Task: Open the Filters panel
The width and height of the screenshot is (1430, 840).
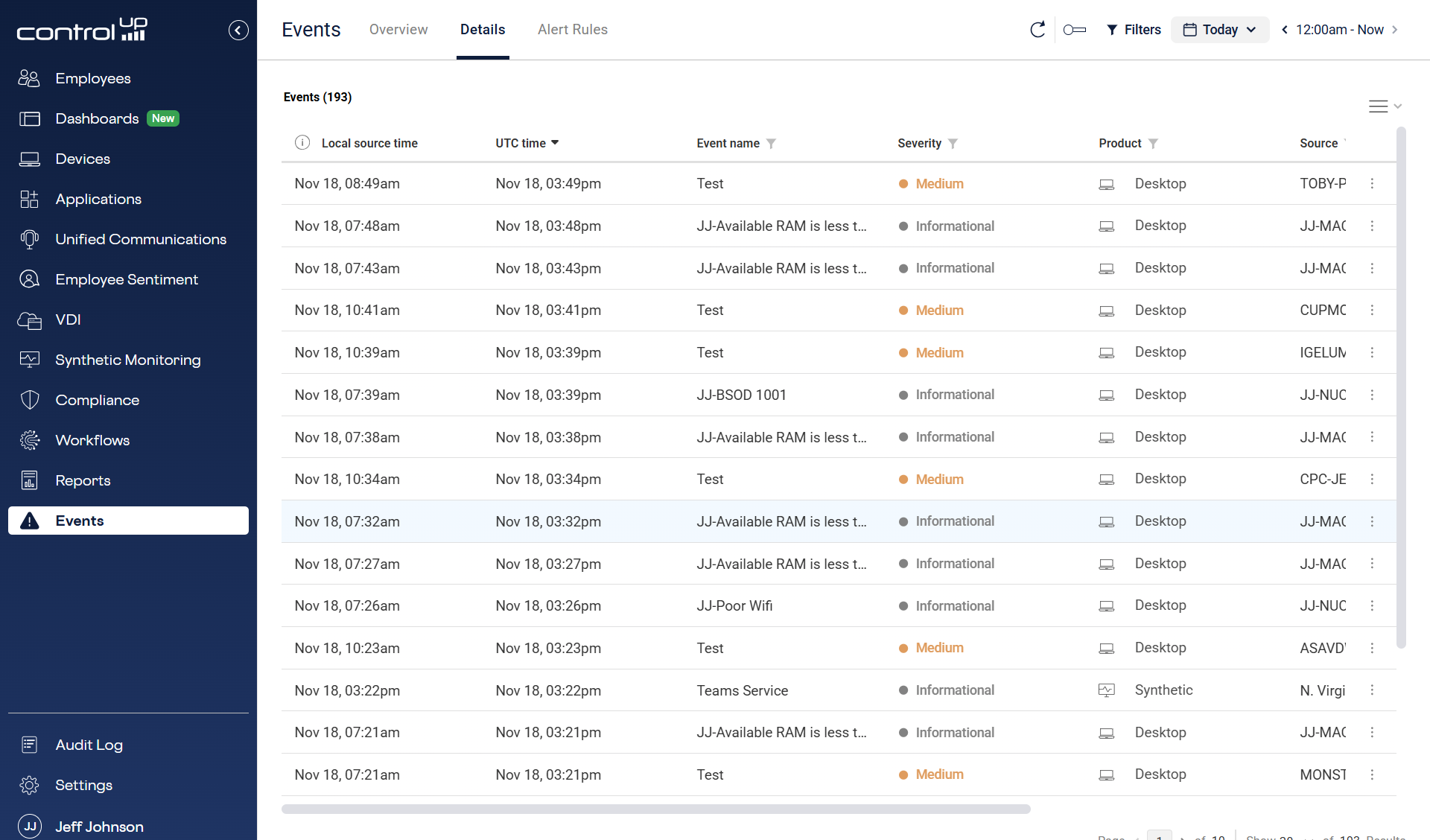Action: (1134, 30)
